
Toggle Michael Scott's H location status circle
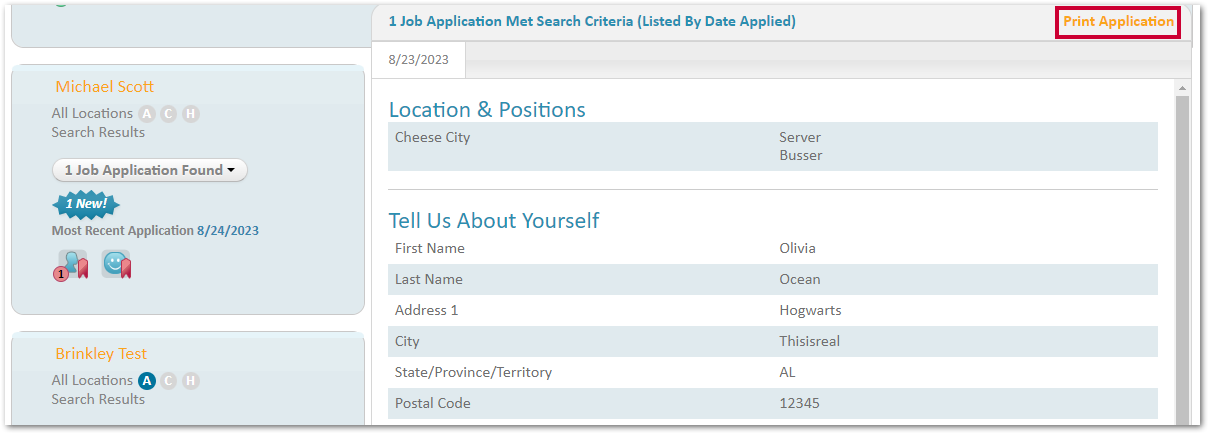click(x=191, y=114)
